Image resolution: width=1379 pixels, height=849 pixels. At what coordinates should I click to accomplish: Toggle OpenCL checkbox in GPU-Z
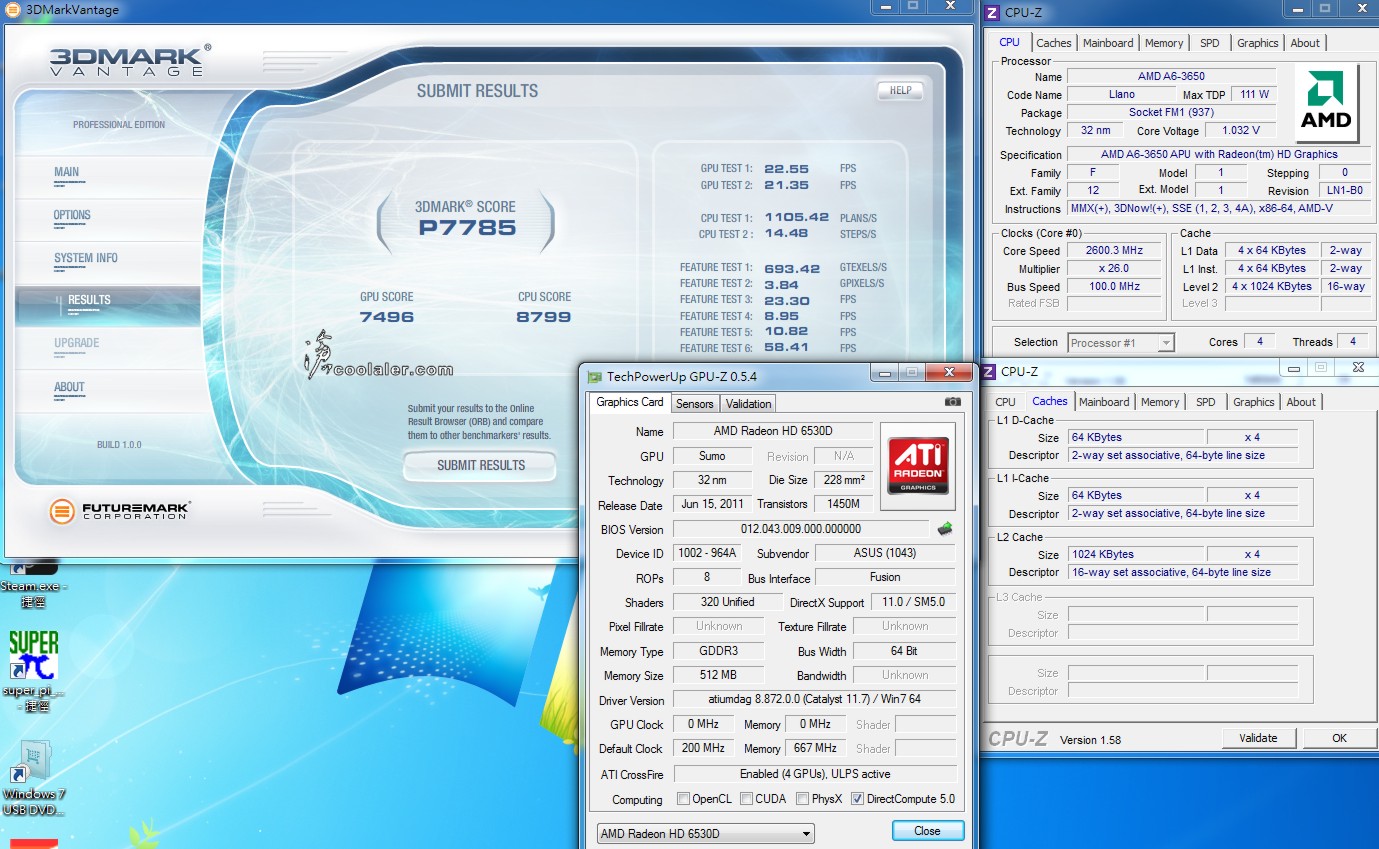[x=683, y=799]
